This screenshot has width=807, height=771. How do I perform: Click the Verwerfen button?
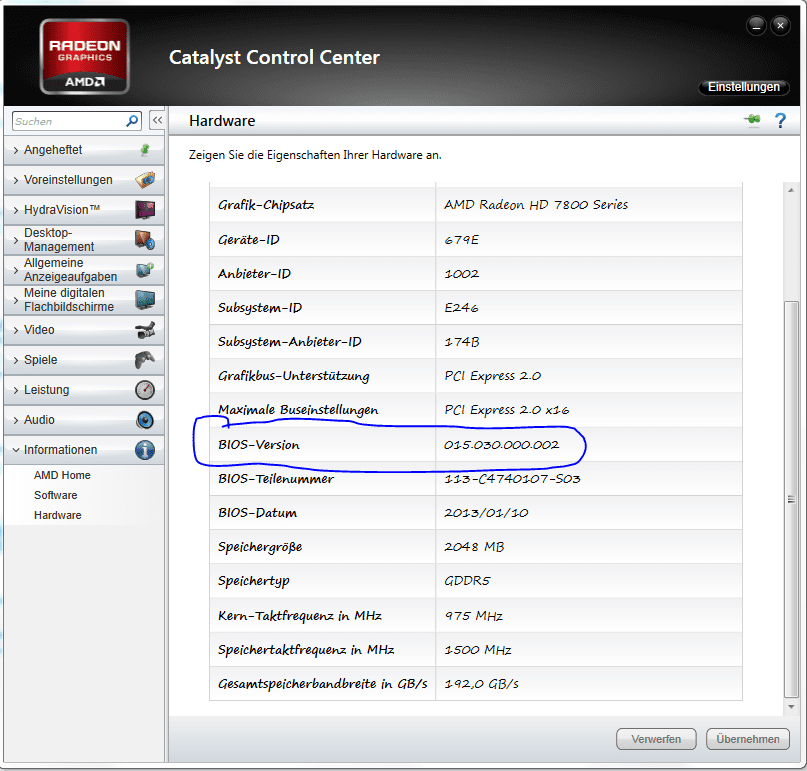[x=656, y=739]
